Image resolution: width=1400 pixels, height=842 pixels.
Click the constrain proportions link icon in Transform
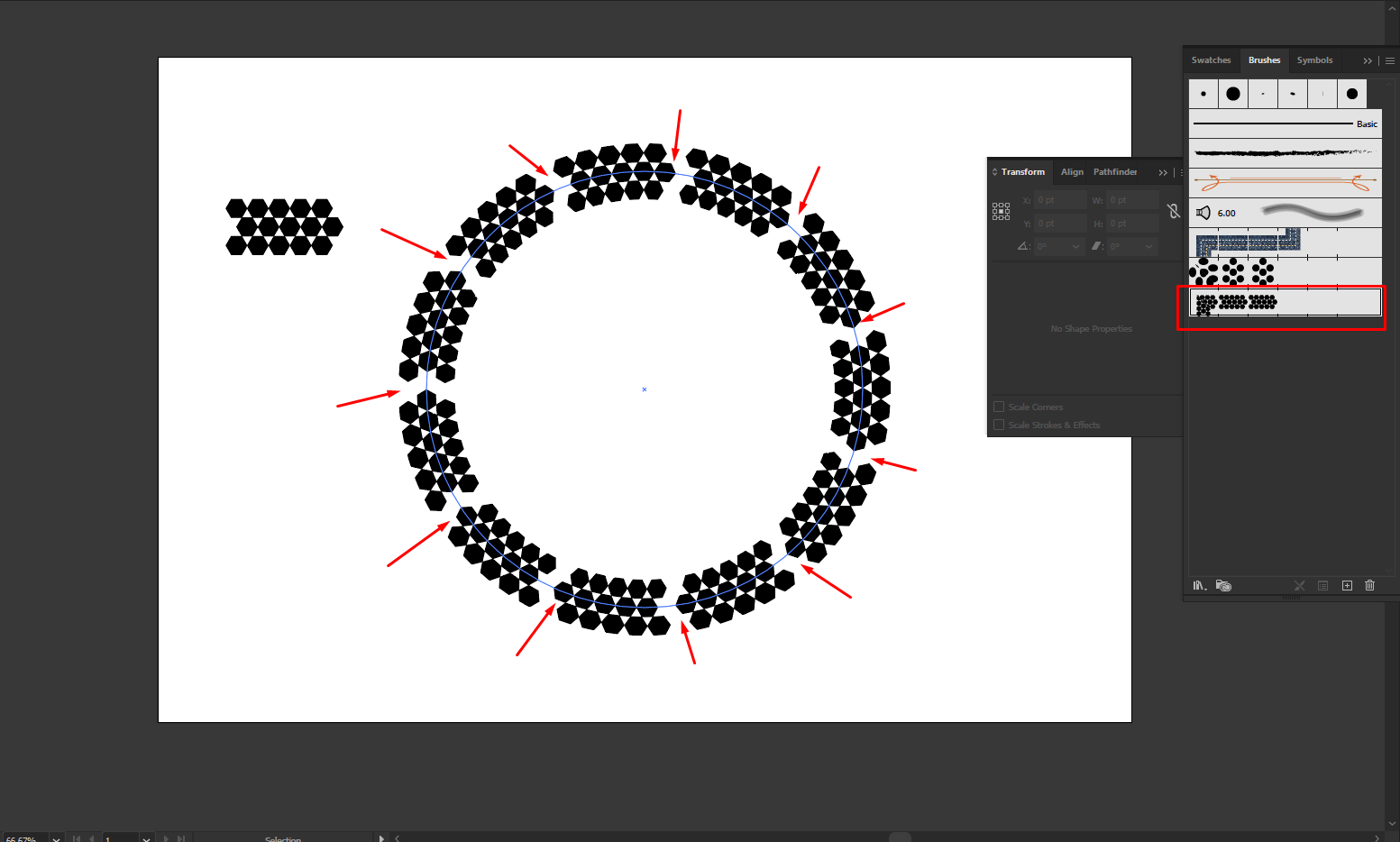click(1174, 210)
